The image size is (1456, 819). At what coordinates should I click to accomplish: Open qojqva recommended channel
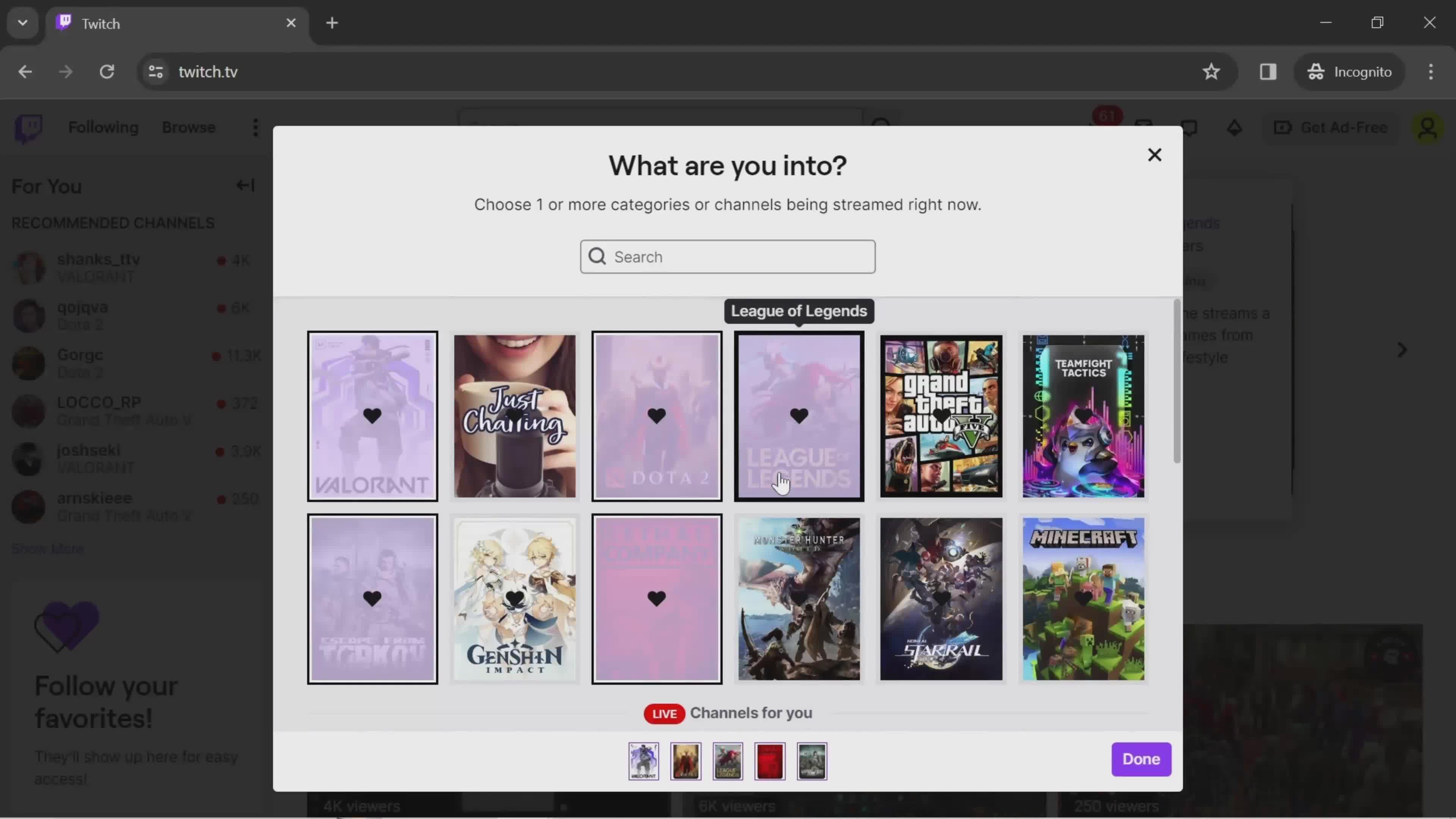(x=136, y=315)
